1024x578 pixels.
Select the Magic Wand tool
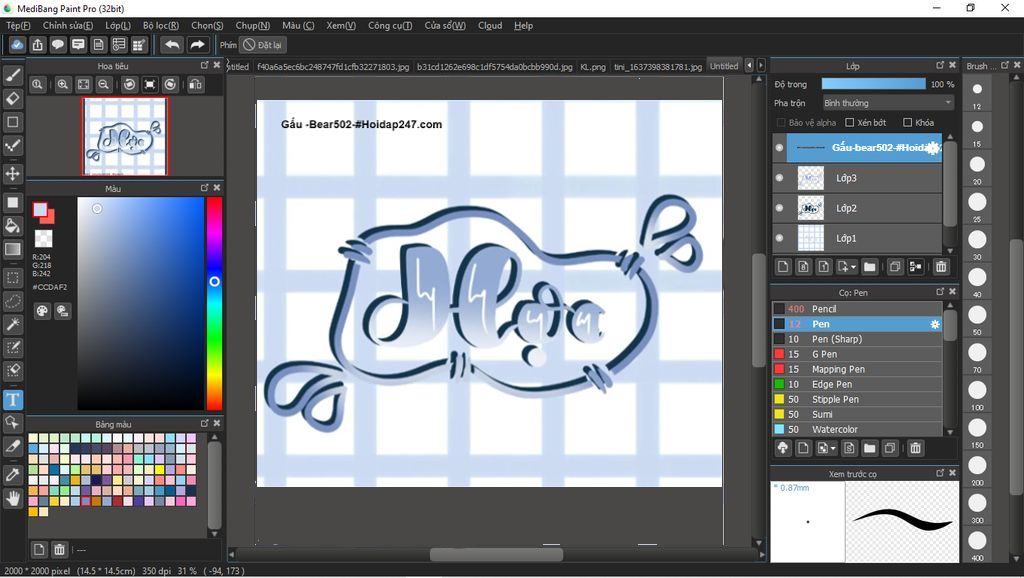12,324
